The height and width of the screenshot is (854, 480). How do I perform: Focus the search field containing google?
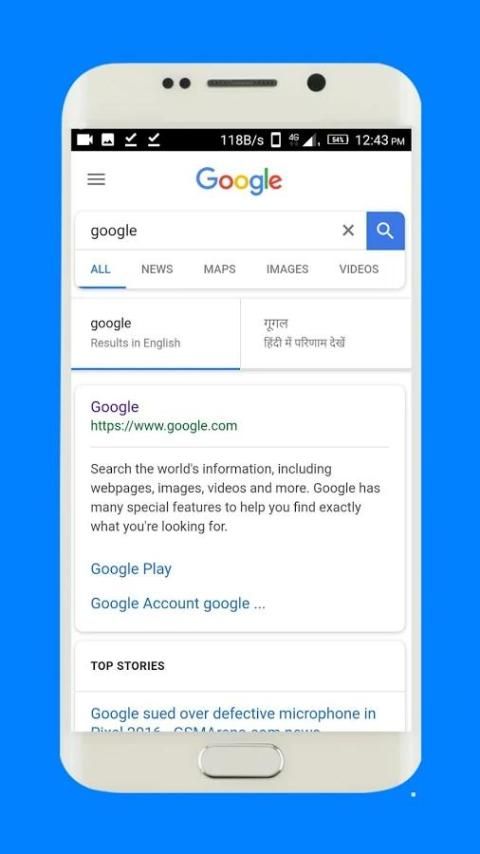[212, 231]
